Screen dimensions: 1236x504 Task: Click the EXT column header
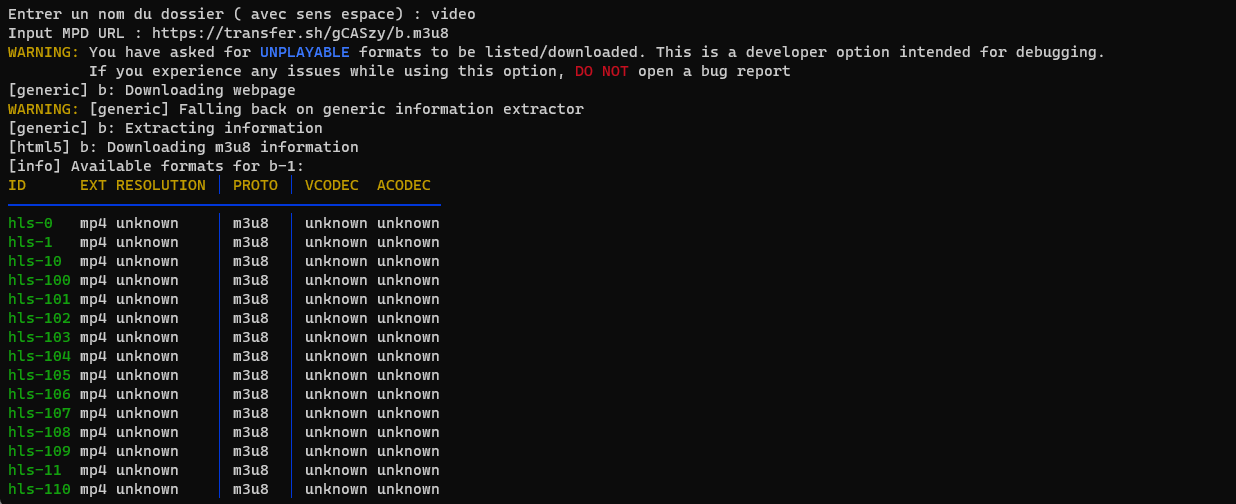click(x=93, y=185)
